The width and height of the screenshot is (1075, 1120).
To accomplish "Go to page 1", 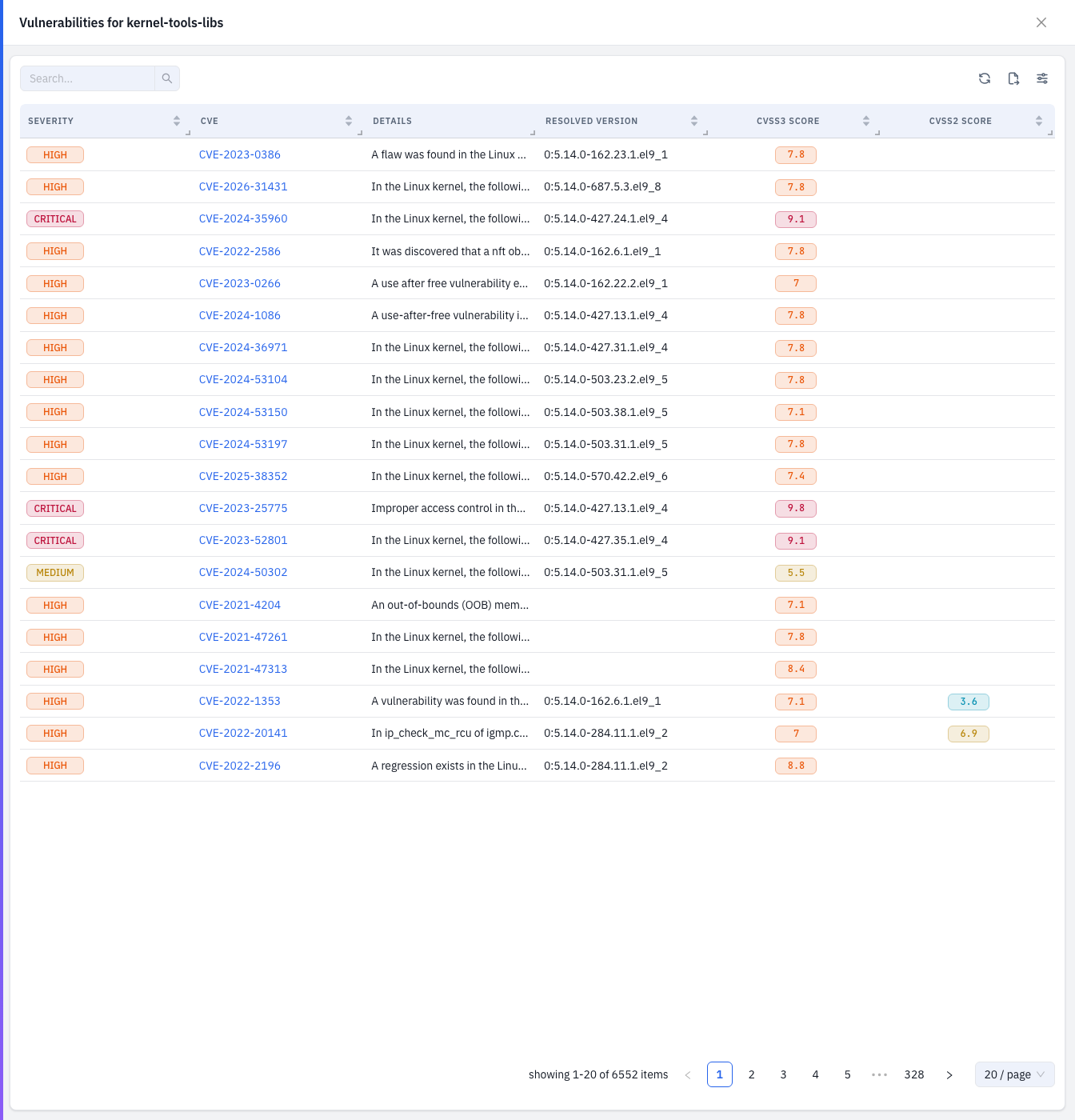I will pyautogui.click(x=720, y=1074).
